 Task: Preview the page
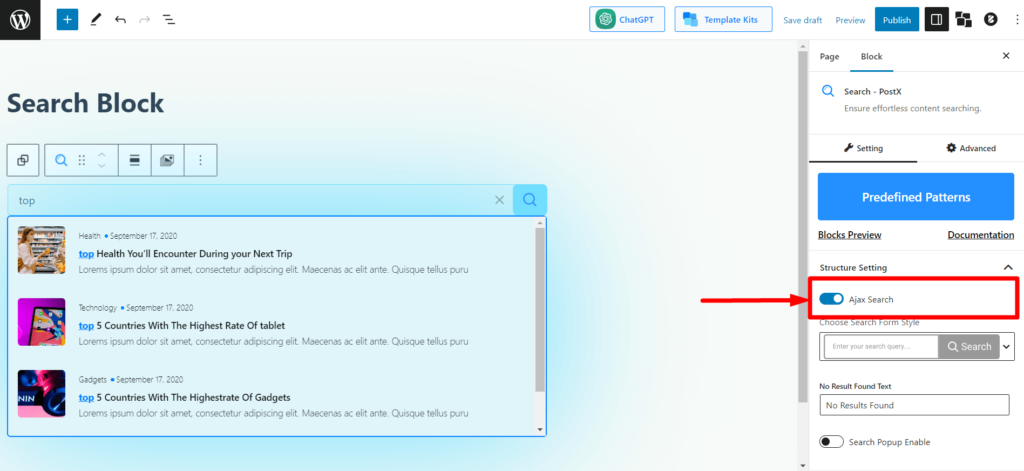(x=850, y=20)
